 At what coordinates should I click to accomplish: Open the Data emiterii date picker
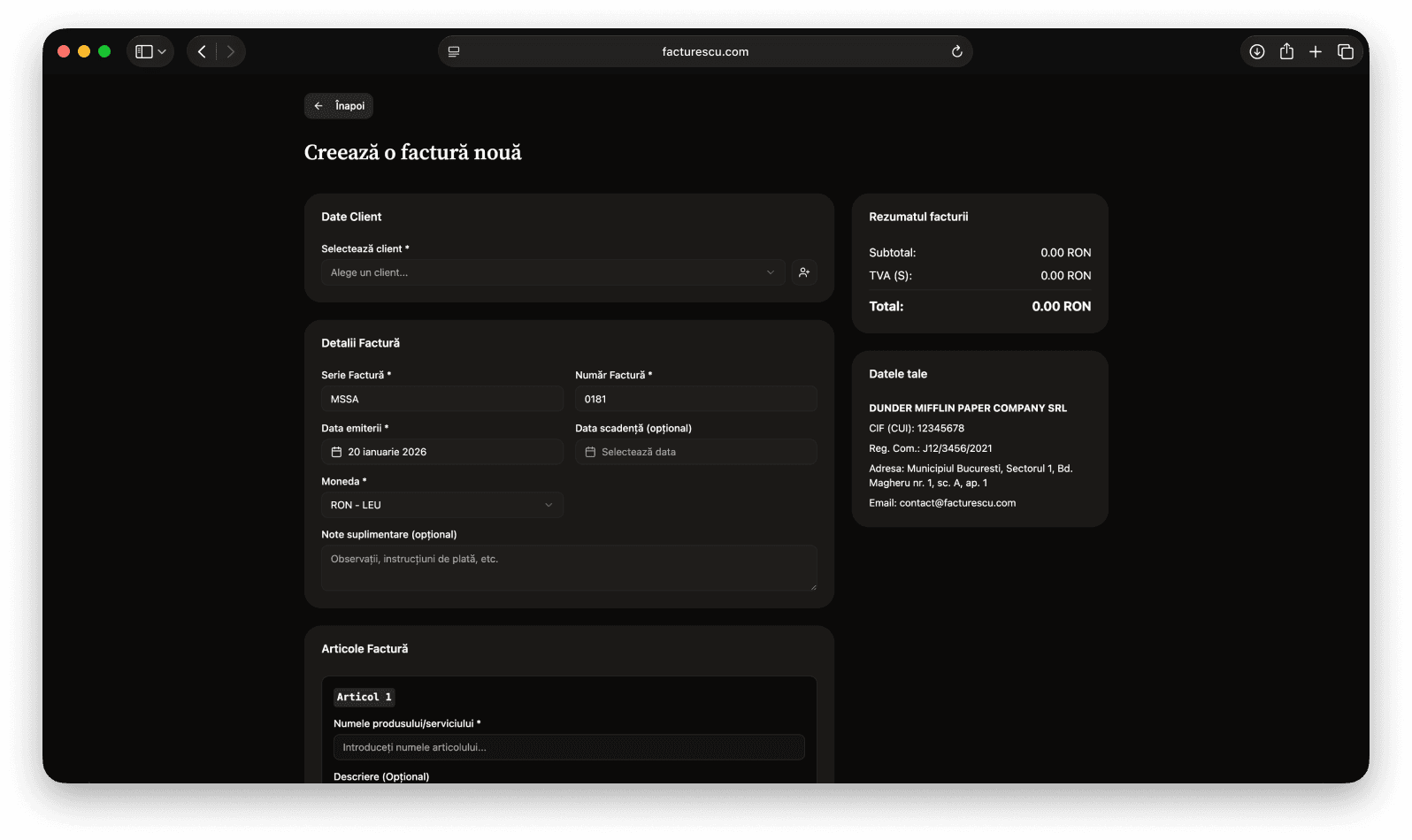pyautogui.click(x=441, y=452)
